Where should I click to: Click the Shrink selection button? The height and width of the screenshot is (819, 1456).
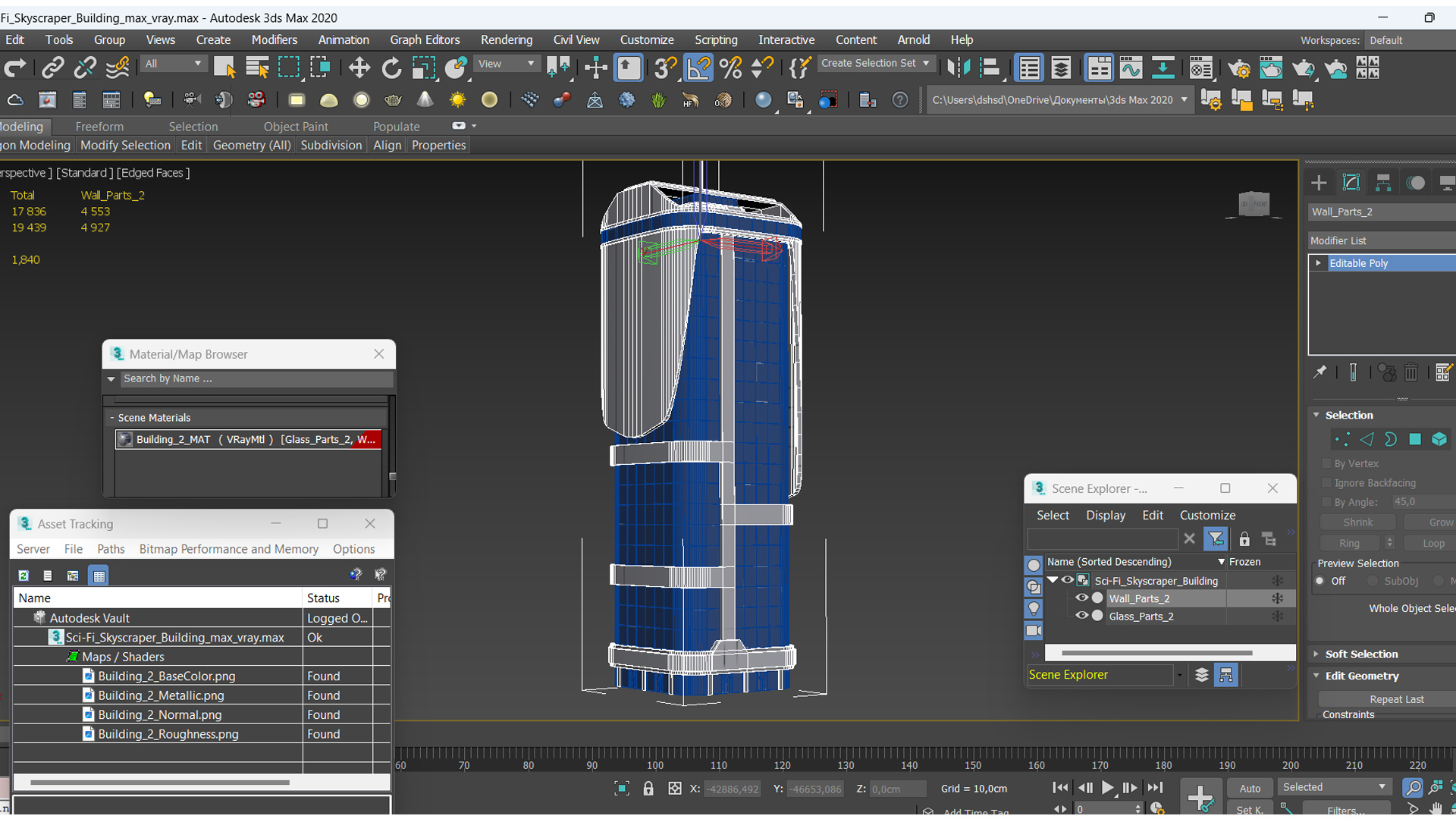click(1357, 522)
